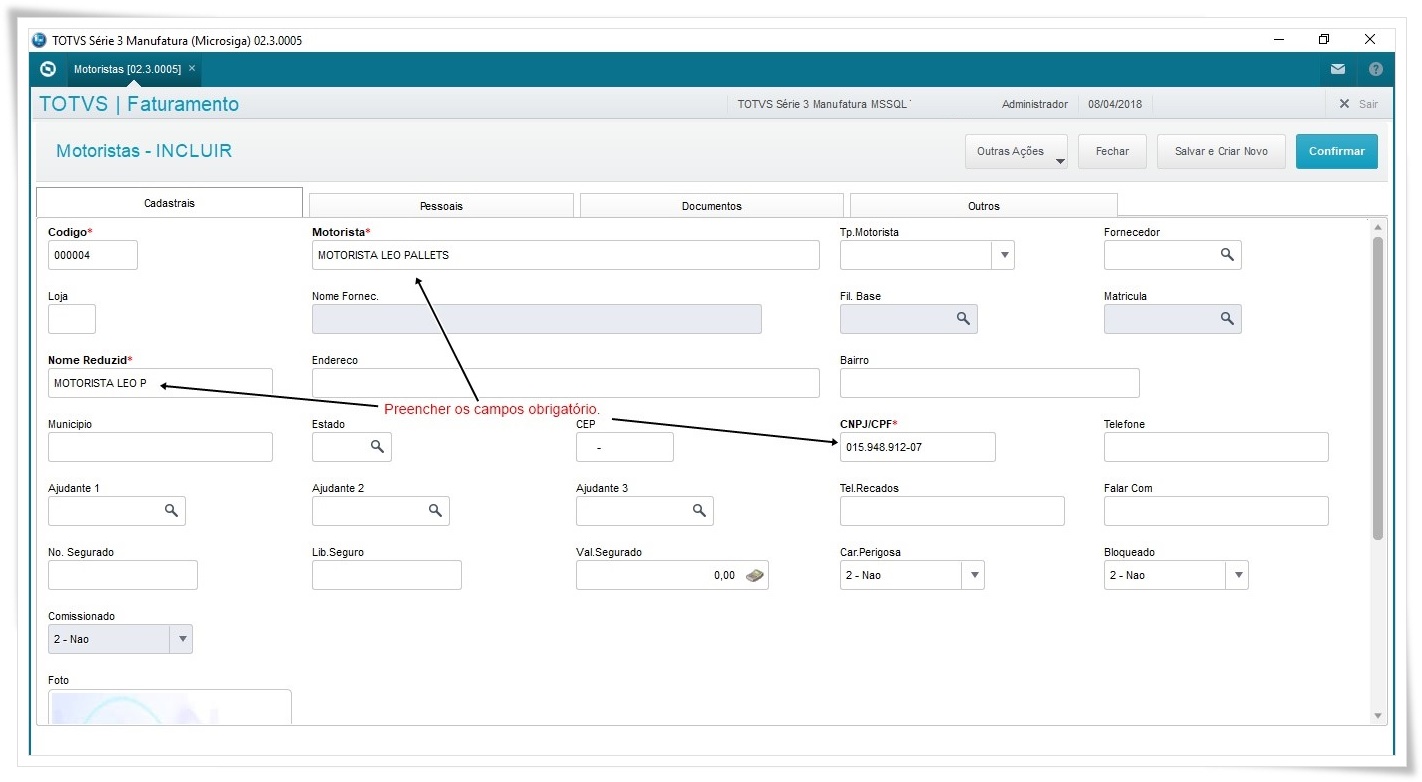Viewport: 1422px width, 782px height.
Task: Search Fornecedor with the magnifier icon
Action: (1227, 255)
